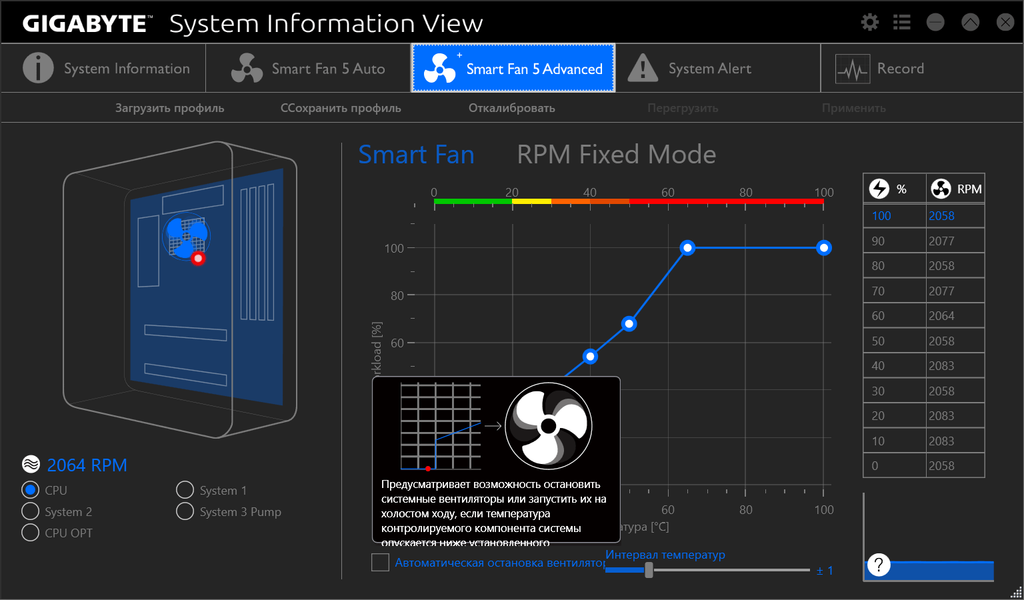The image size is (1024, 600).
Task: Click the question mark help icon
Action: [x=879, y=565]
